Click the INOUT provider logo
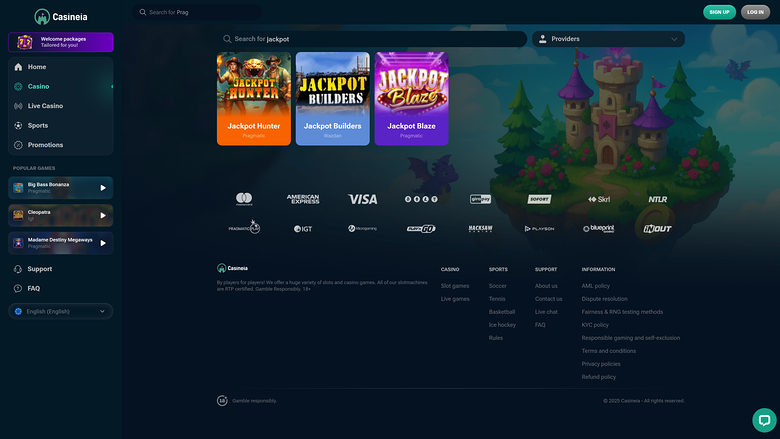This screenshot has width=780, height=439. [658, 229]
